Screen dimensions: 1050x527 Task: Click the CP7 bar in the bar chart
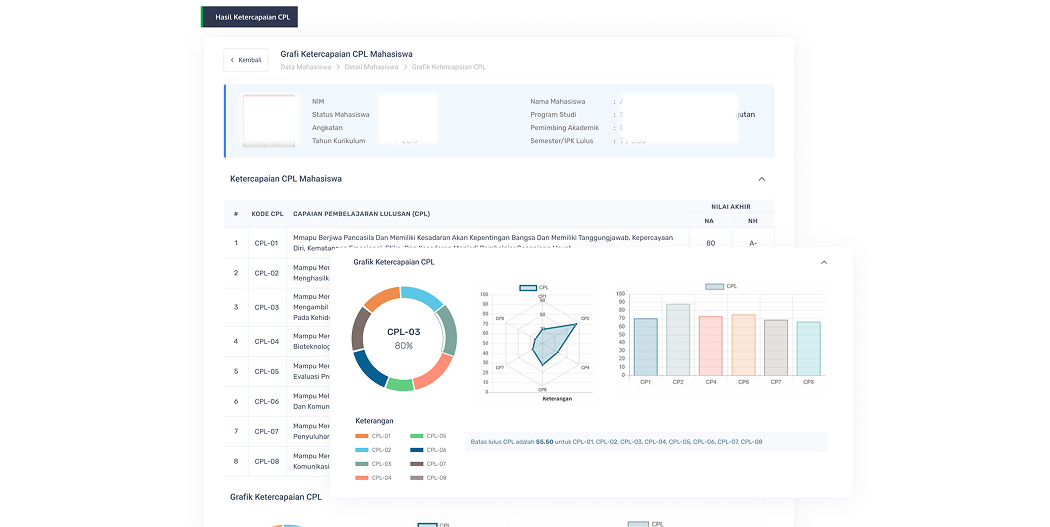[775, 348]
